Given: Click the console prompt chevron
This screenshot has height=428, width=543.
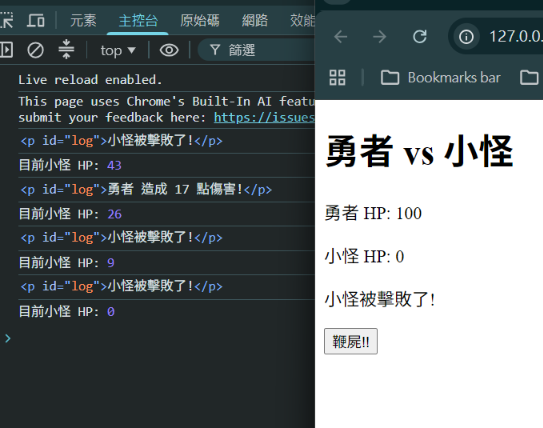Looking at the screenshot, I should pos(8,338).
